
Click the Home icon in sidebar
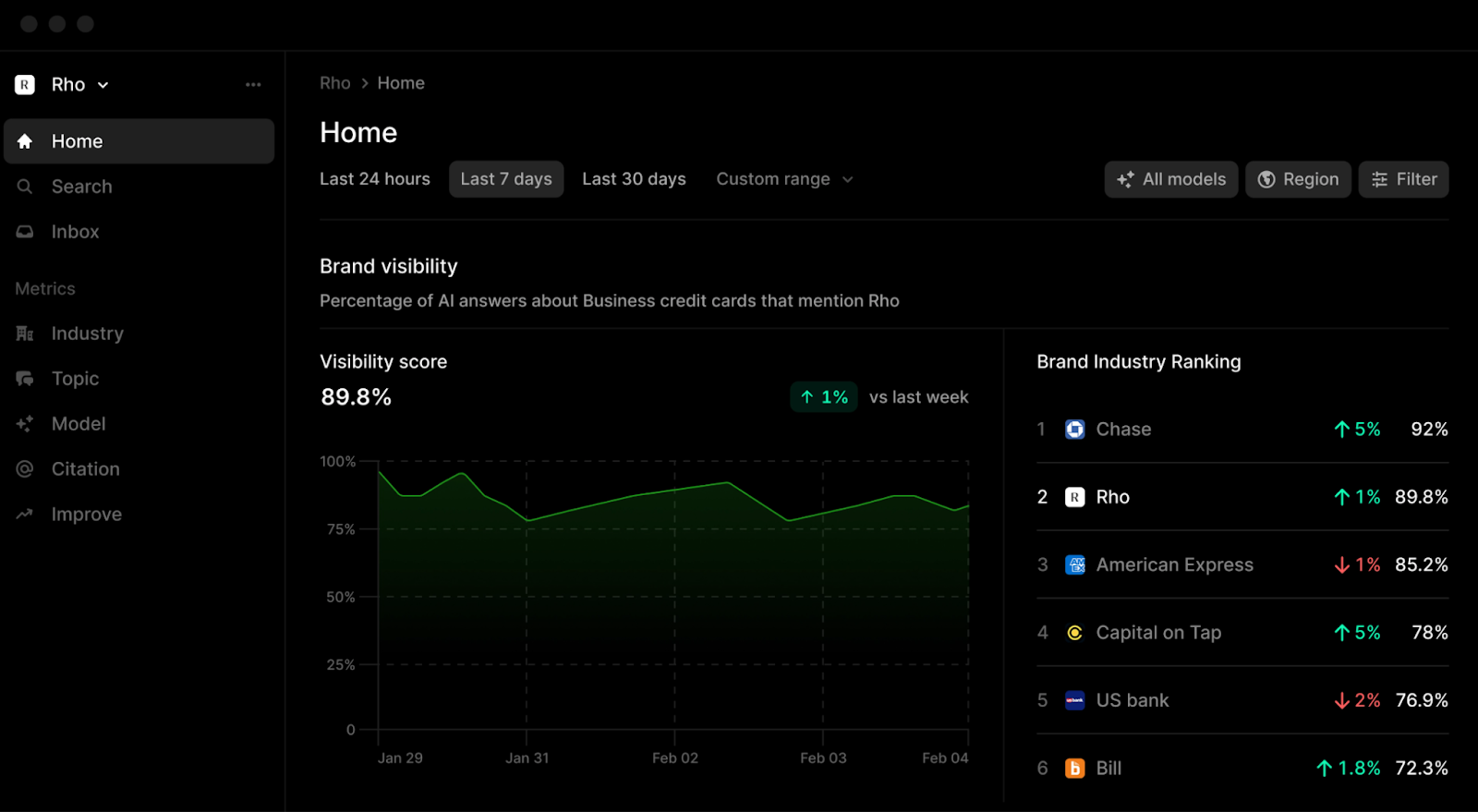(x=25, y=141)
